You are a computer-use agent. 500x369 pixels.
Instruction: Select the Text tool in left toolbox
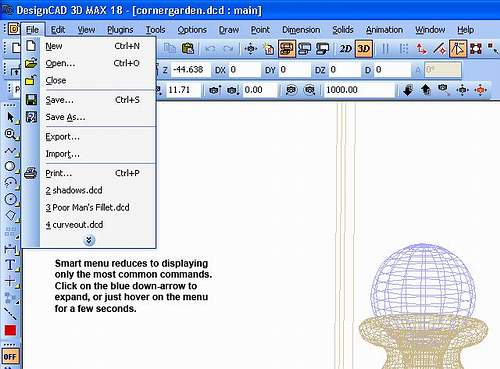pos(10,265)
